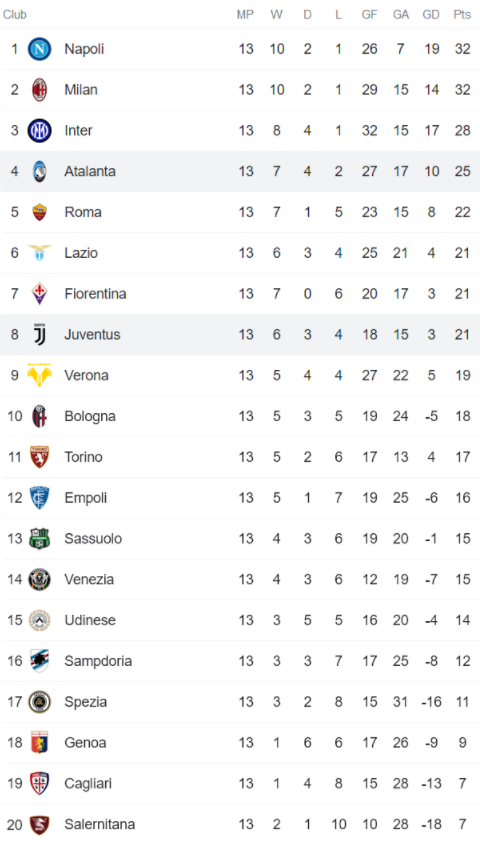This screenshot has width=480, height=842.
Task: Click the Milan club crest icon
Action: [x=39, y=90]
